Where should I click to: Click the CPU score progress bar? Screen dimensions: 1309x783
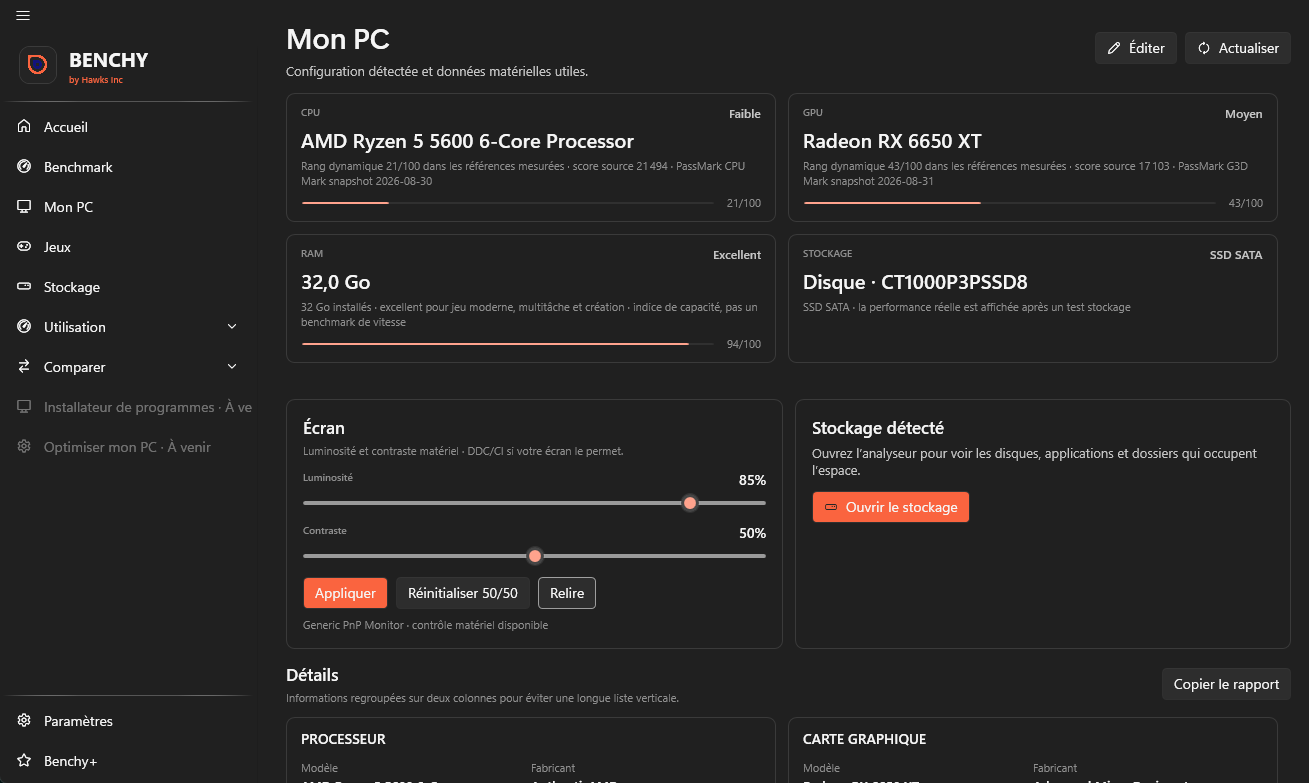click(x=508, y=203)
